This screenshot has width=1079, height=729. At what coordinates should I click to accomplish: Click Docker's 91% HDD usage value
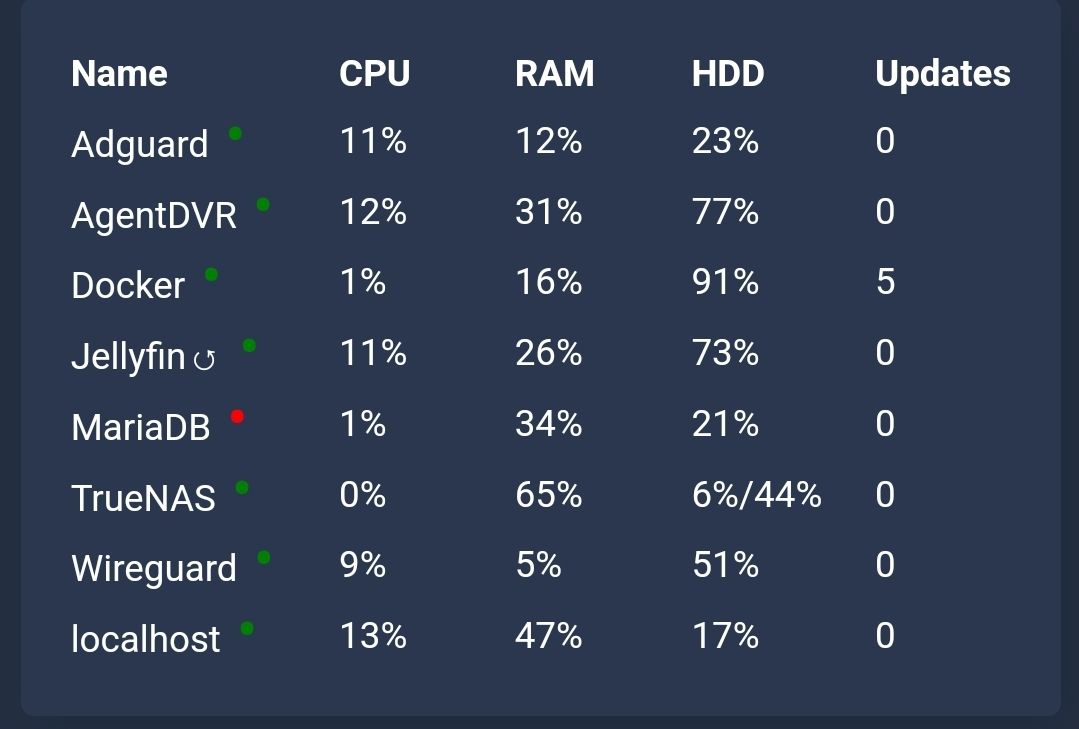click(725, 282)
